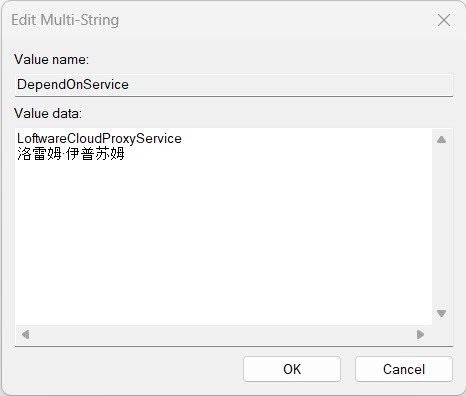Click the horizontal scrollbar track

click(x=223, y=334)
